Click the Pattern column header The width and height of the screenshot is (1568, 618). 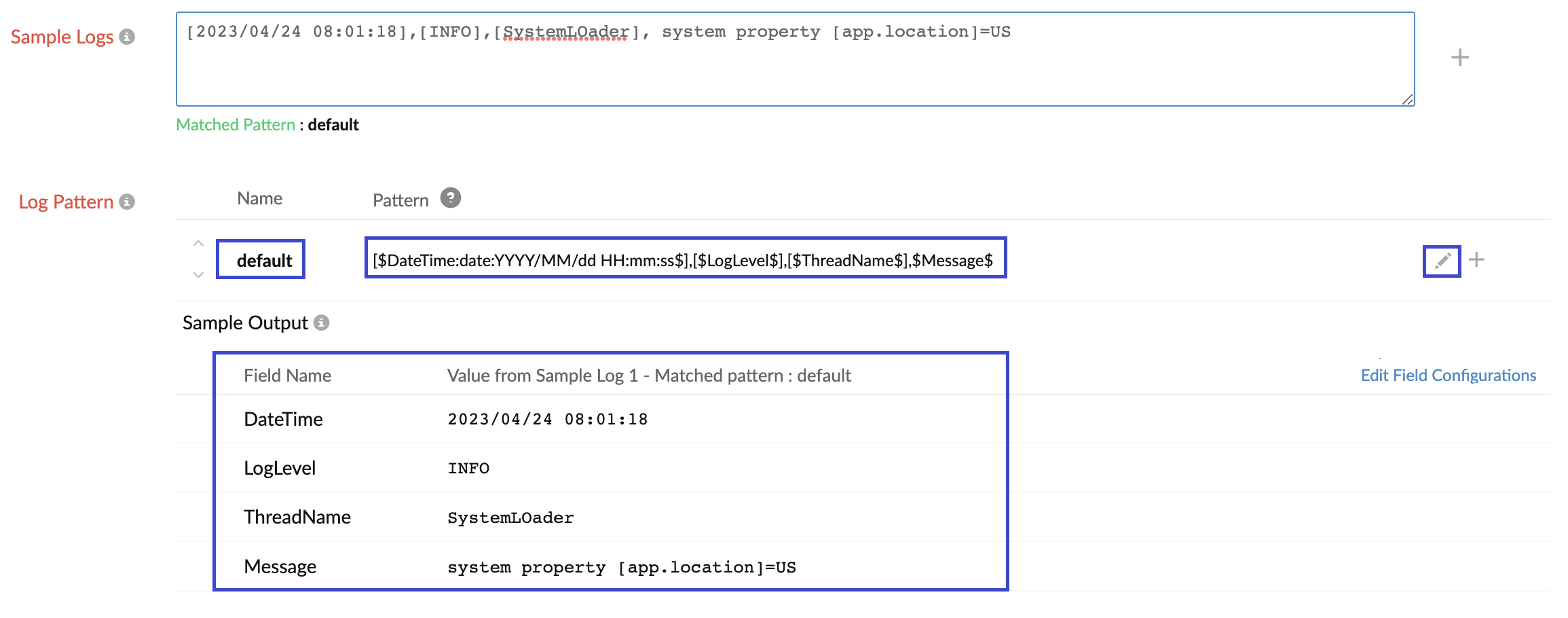tap(400, 200)
